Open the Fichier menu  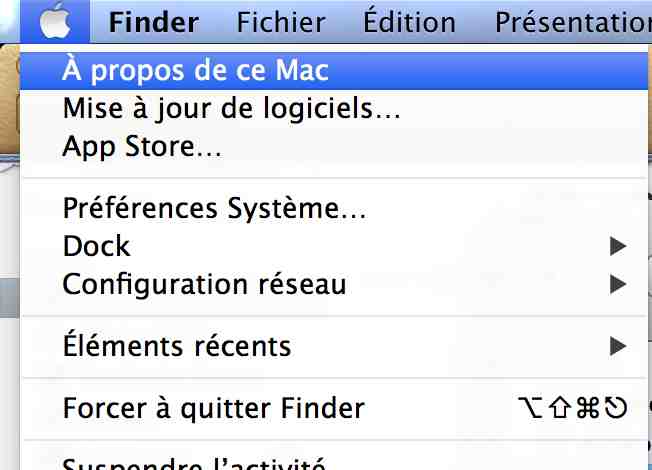click(281, 21)
